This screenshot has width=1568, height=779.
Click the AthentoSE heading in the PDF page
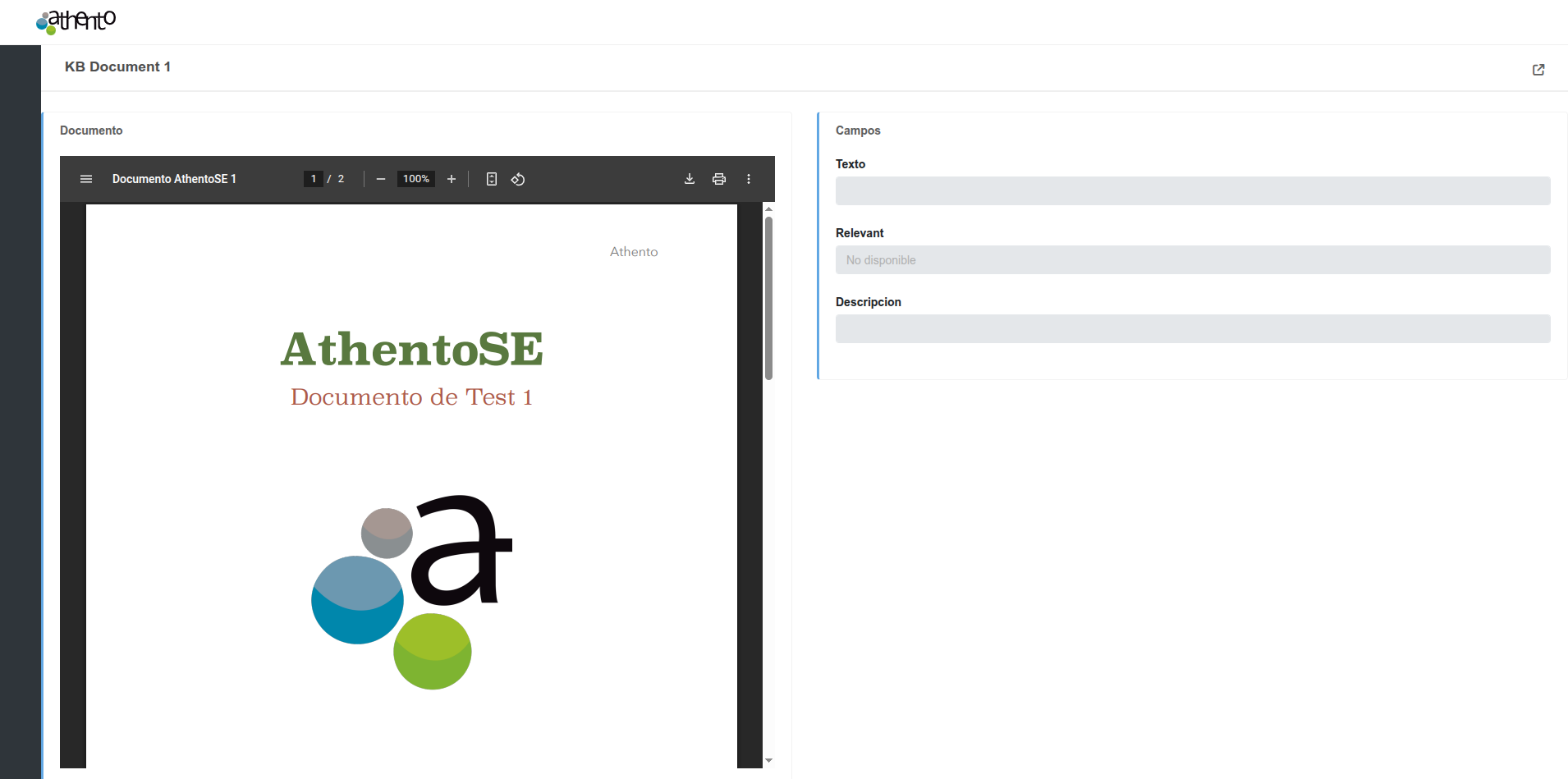coord(411,349)
